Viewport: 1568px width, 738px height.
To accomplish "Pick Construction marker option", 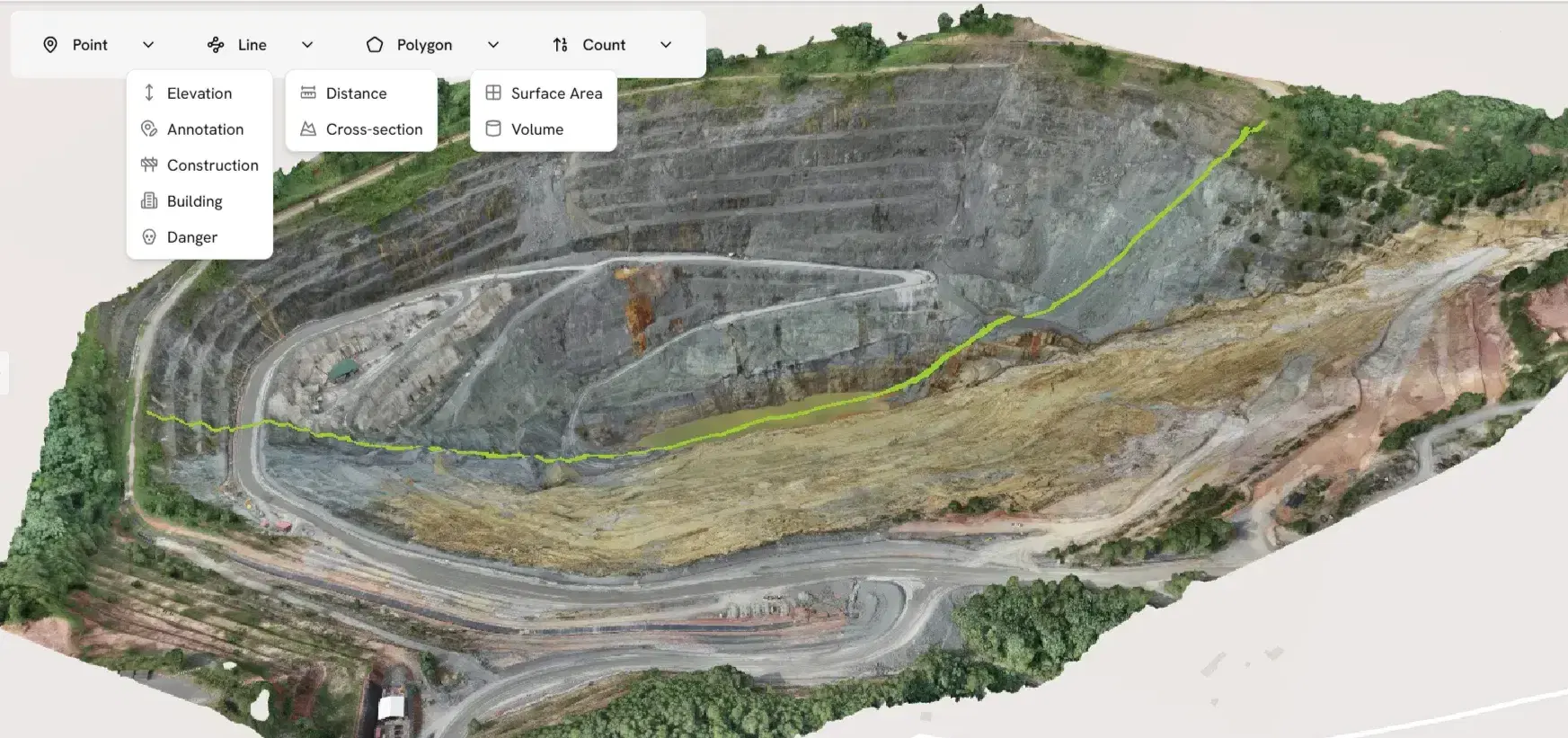I will click(x=199, y=165).
